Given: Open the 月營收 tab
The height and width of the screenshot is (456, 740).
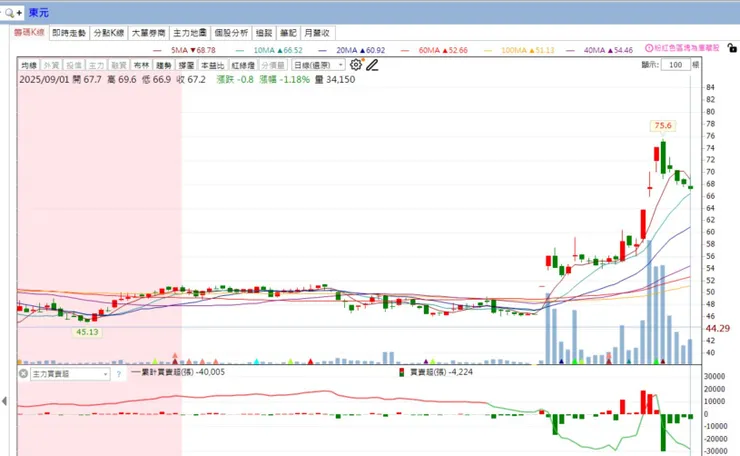Looking at the screenshot, I should pos(318,33).
